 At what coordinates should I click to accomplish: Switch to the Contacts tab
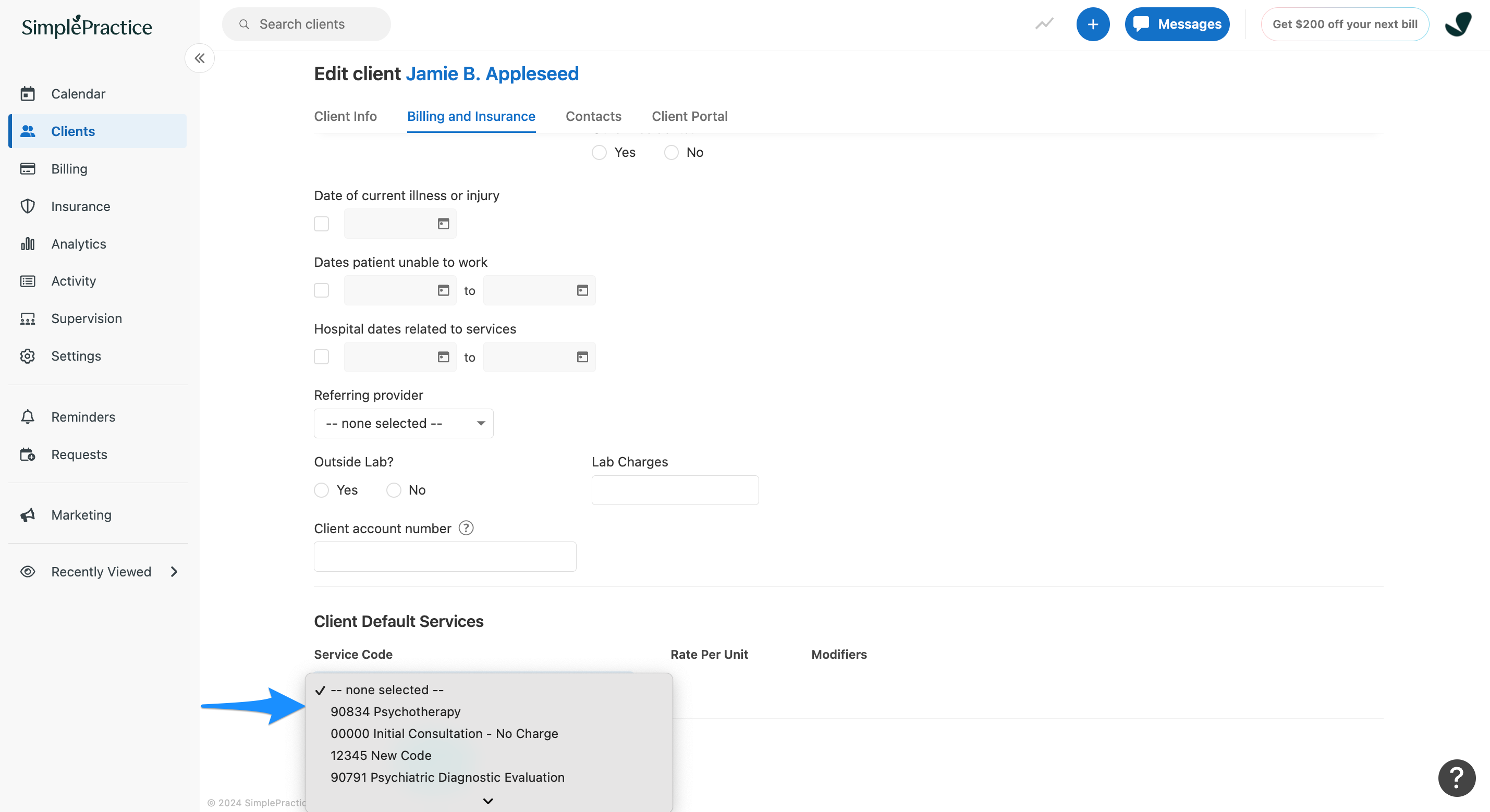click(593, 116)
